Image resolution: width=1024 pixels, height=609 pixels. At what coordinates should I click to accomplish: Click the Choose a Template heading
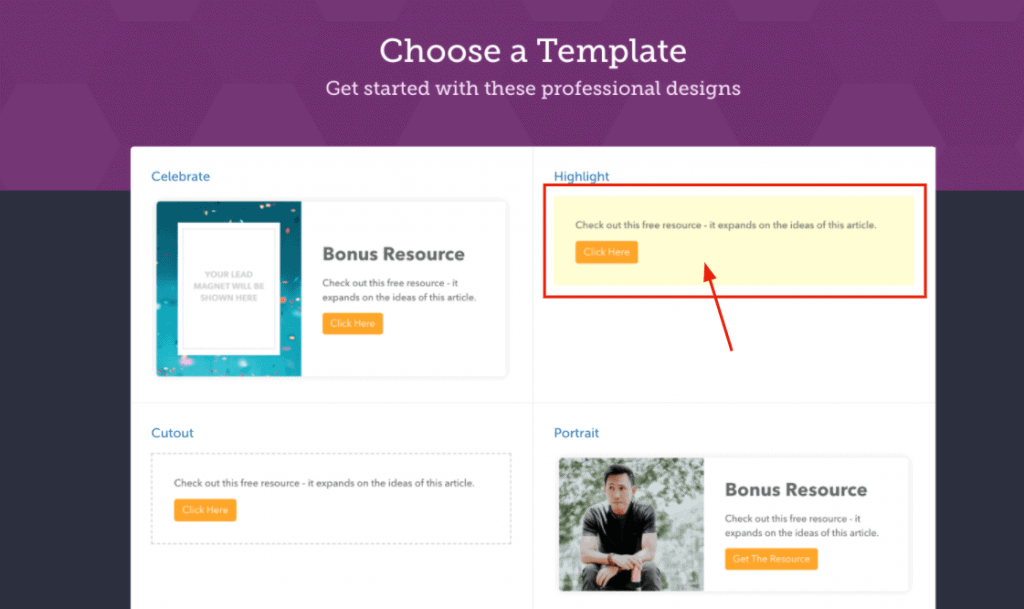[533, 51]
